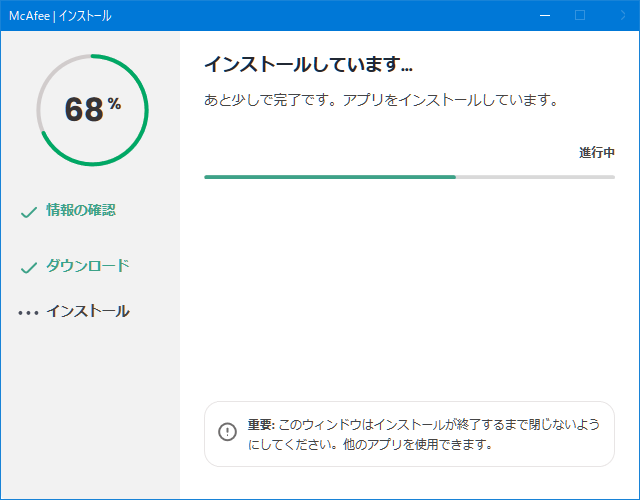This screenshot has width=640, height=500.
Task: Click the checkmark beside ダウンロード
Action: pos(29,268)
